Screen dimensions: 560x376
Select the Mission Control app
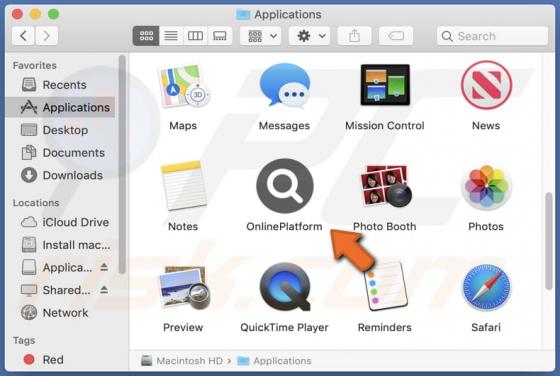[x=385, y=85]
